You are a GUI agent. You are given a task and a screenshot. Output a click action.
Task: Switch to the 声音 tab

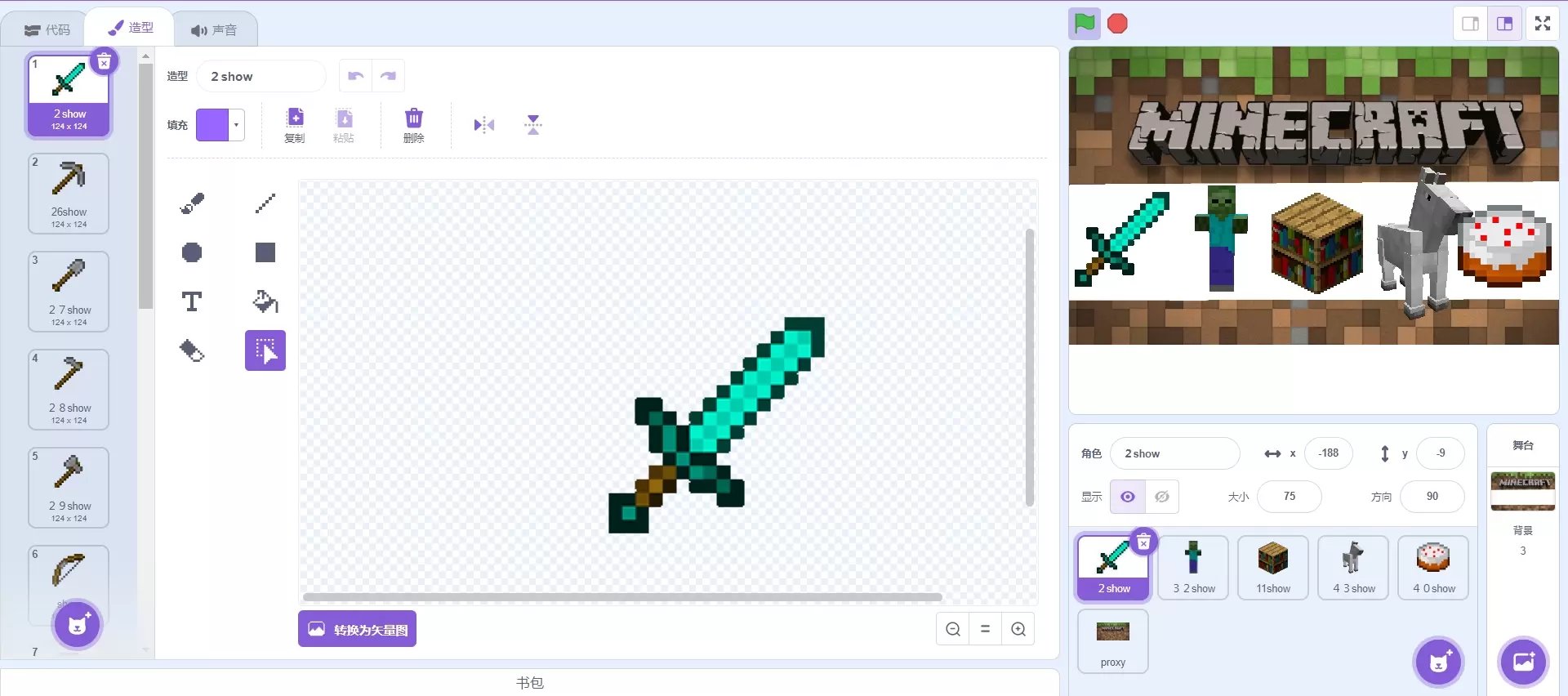(x=214, y=29)
